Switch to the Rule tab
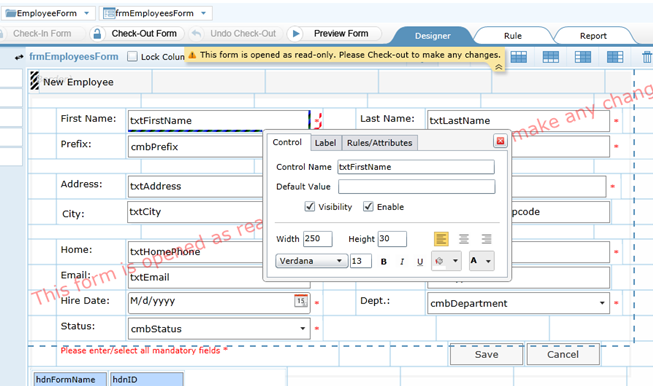 [513, 36]
